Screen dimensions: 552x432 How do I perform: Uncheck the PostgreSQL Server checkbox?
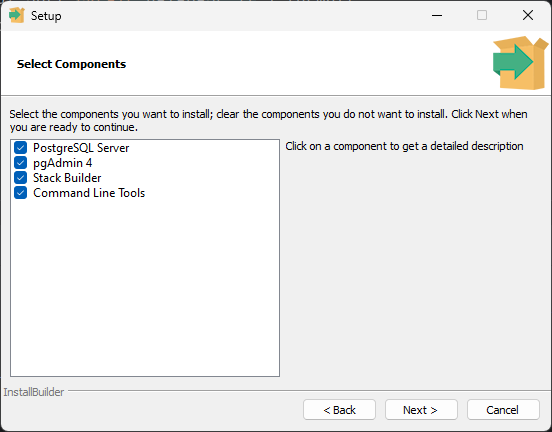20,148
